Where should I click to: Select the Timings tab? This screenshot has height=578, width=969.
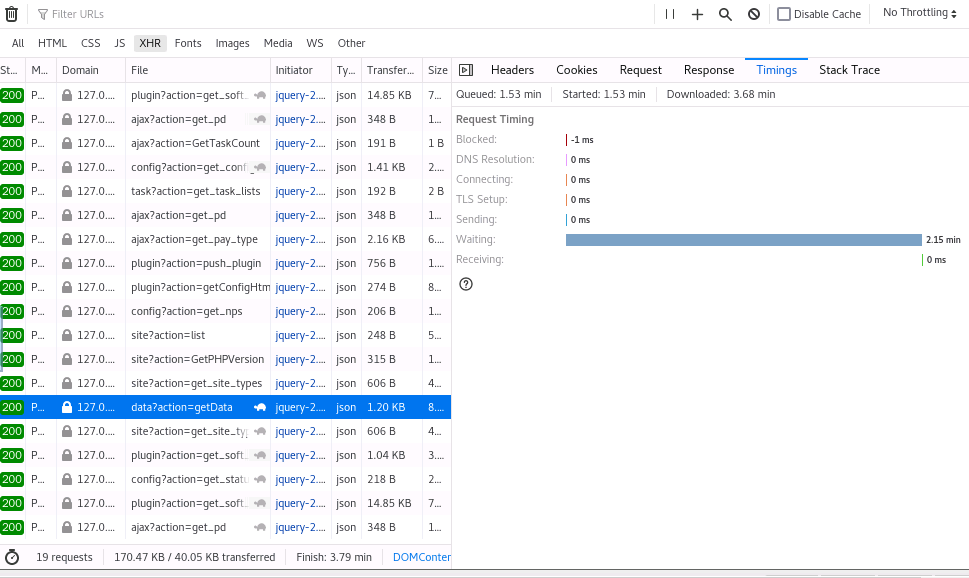coord(776,70)
